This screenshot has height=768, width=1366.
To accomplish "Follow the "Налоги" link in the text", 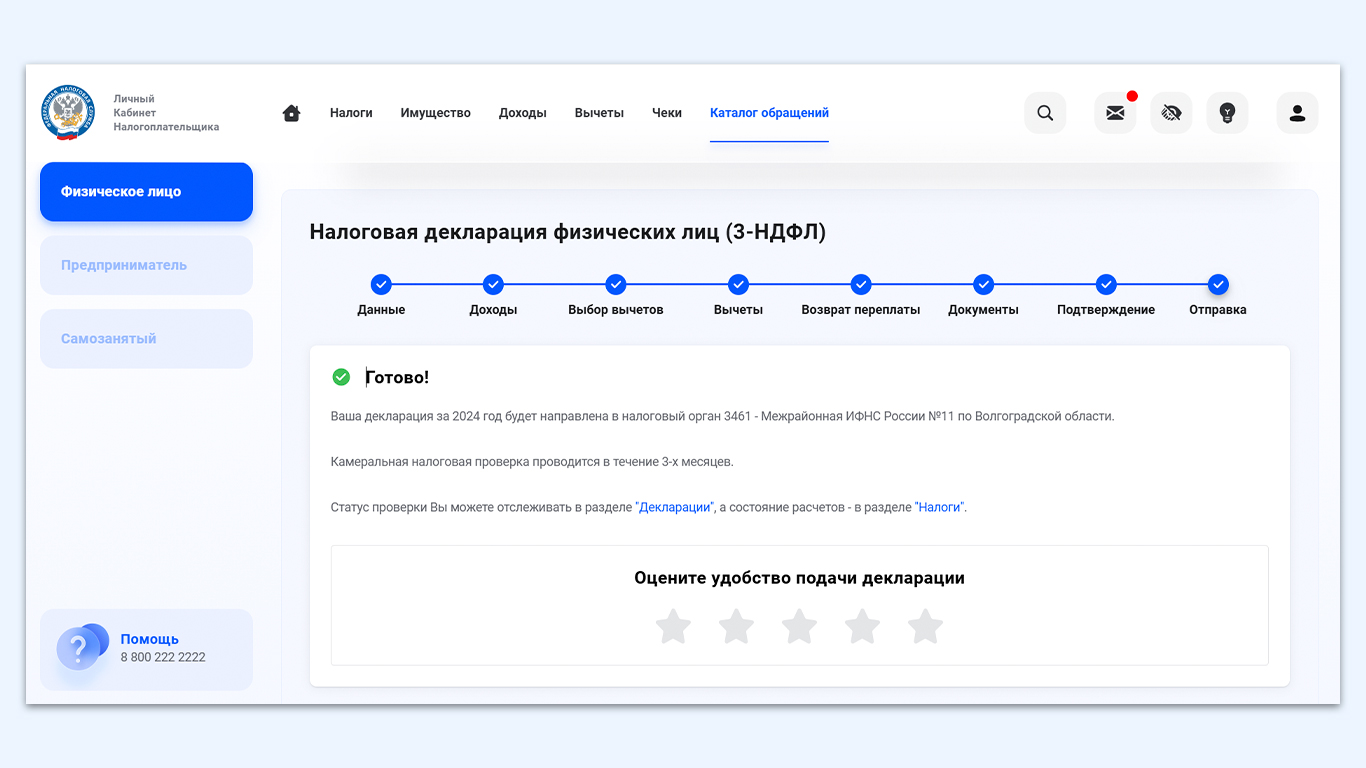I will [x=940, y=507].
